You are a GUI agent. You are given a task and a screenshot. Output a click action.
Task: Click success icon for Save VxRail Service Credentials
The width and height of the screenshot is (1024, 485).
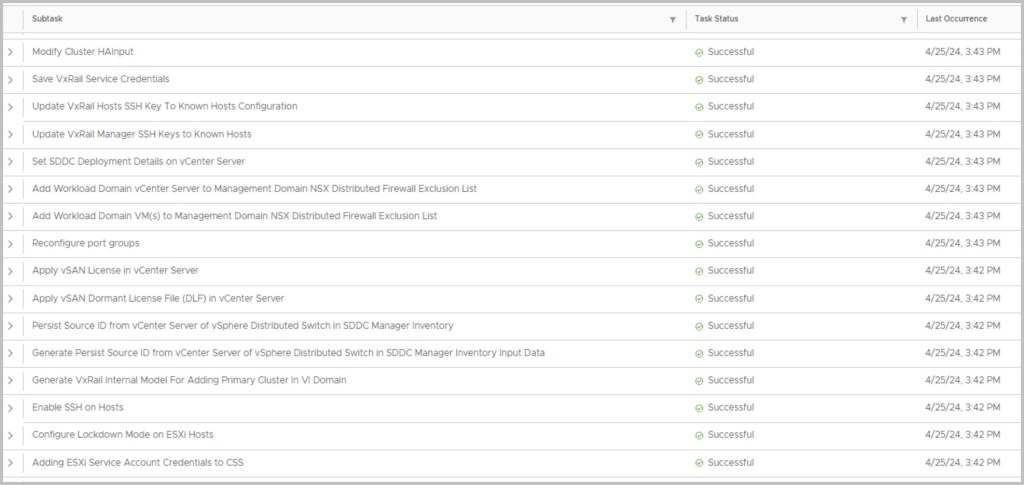coord(699,79)
